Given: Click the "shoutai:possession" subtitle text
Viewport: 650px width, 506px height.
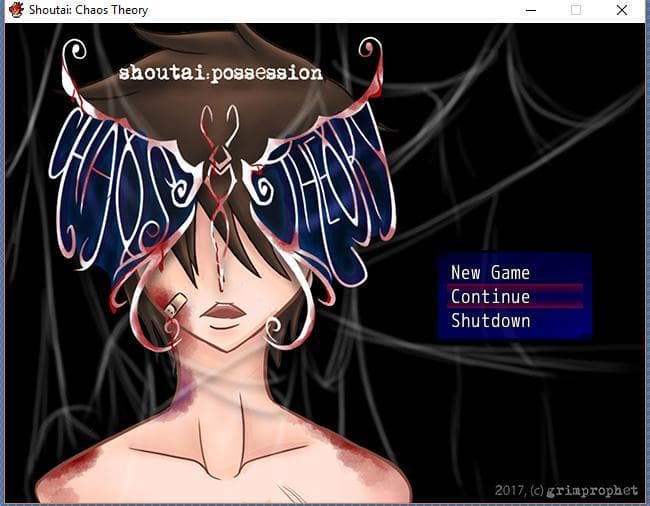Looking at the screenshot, I should [x=221, y=73].
